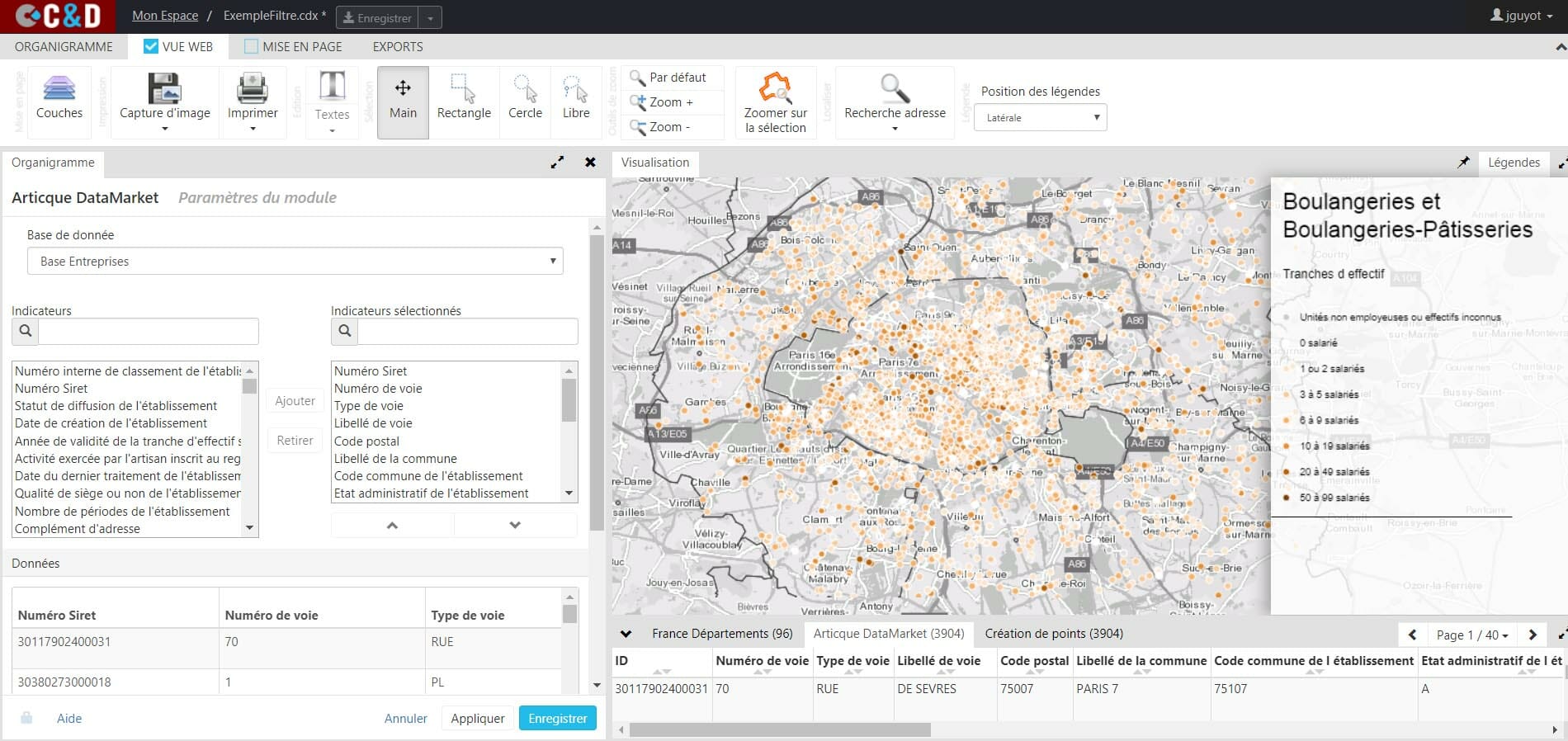Select the Libre freehand selection tool
1568x741 pixels.
[x=576, y=102]
